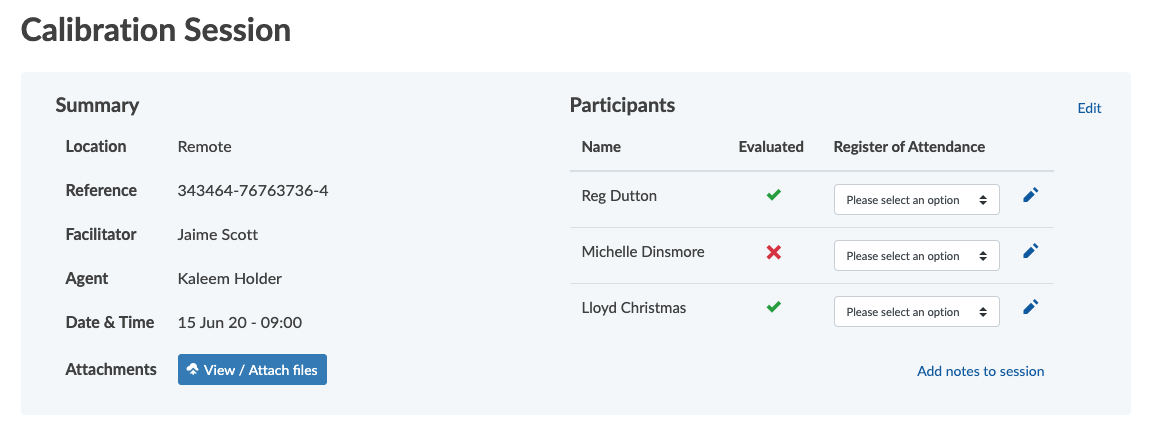Select the Evaluated column header
Image resolution: width=1152 pixels, height=434 pixels.
(771, 146)
